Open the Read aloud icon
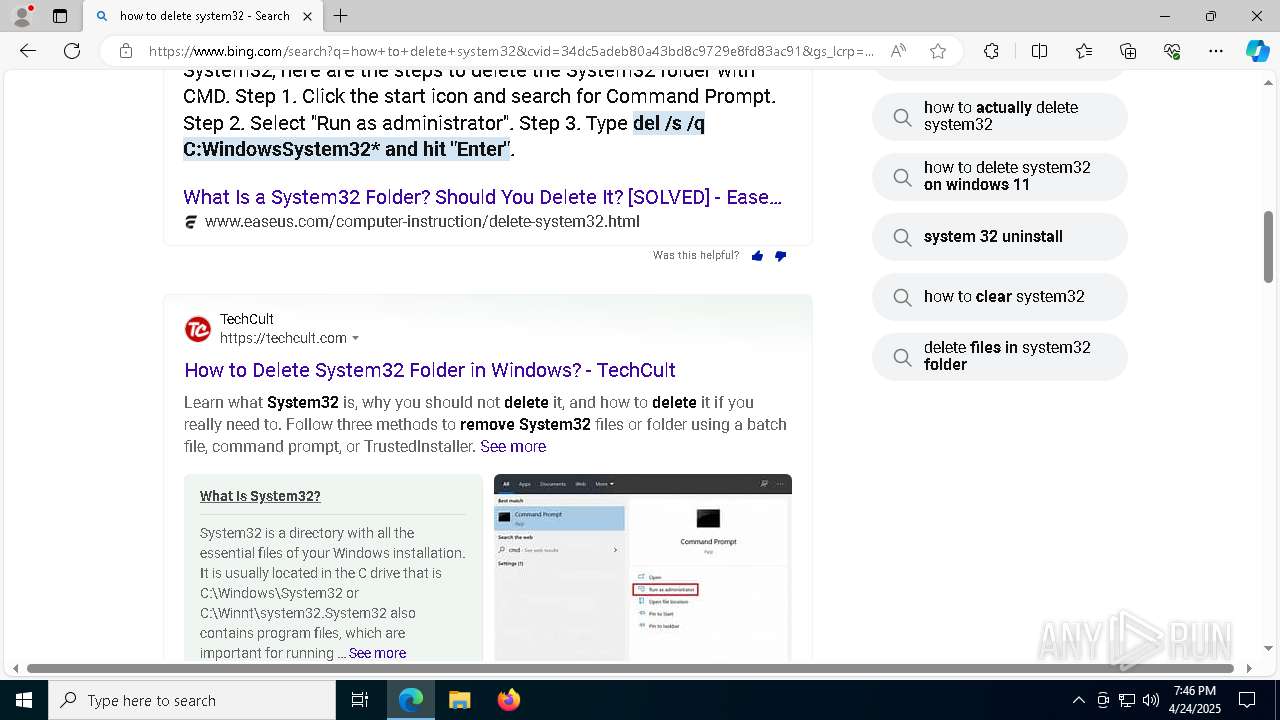The height and width of the screenshot is (720, 1280). [x=898, y=51]
